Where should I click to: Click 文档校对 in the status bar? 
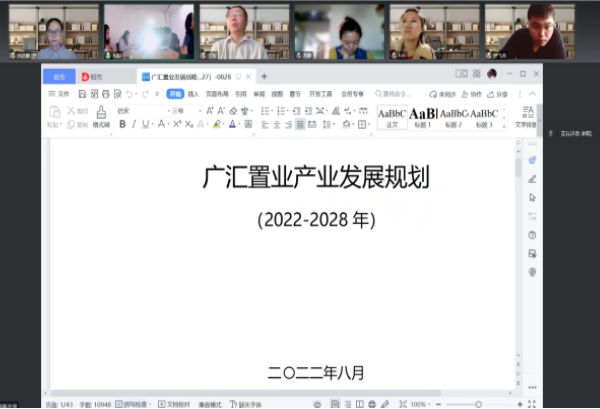coord(174,404)
